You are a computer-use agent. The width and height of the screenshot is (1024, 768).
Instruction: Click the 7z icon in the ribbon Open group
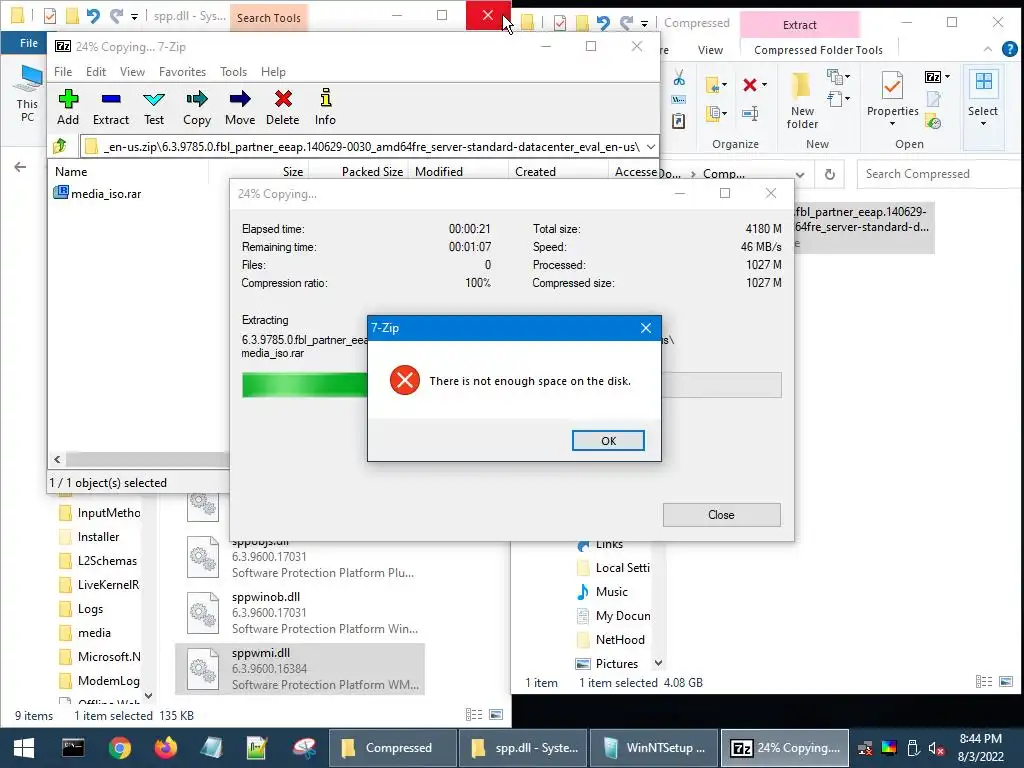pos(933,77)
